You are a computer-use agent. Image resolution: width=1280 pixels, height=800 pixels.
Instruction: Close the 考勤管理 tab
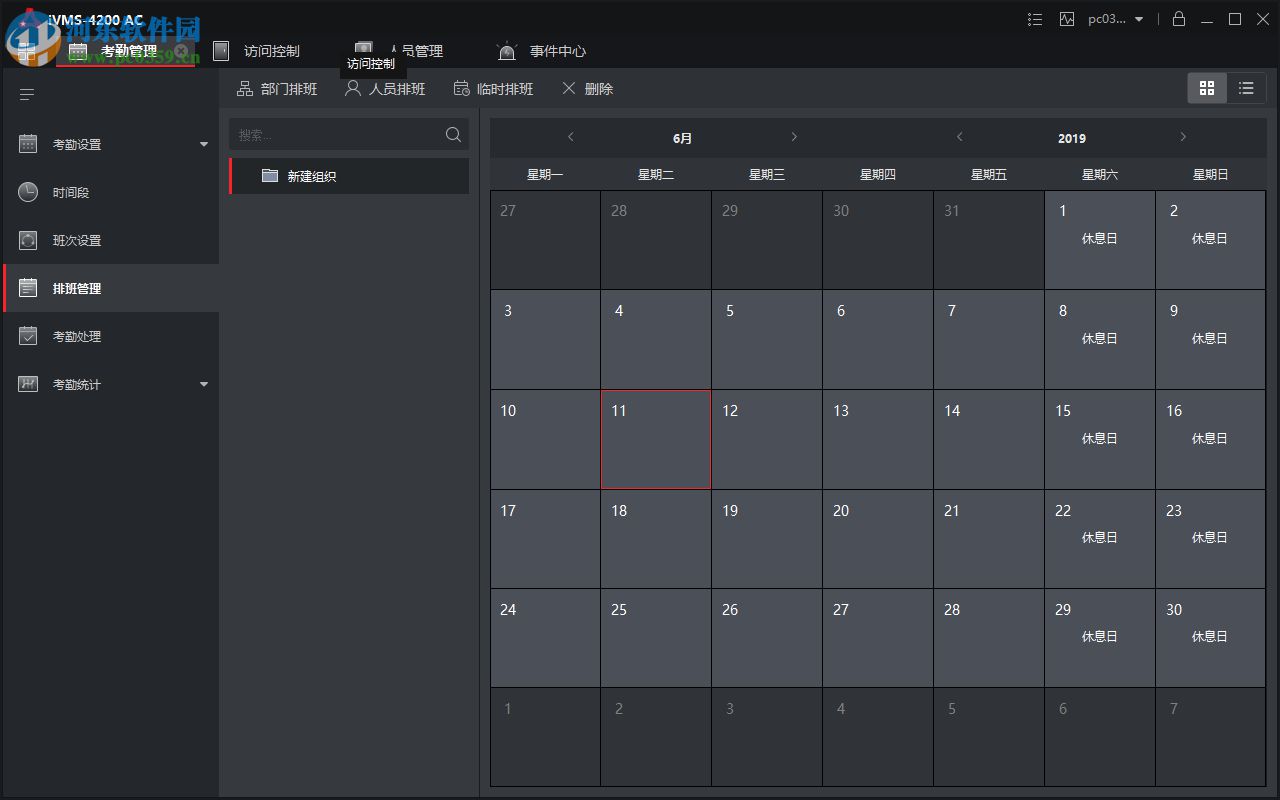click(181, 50)
